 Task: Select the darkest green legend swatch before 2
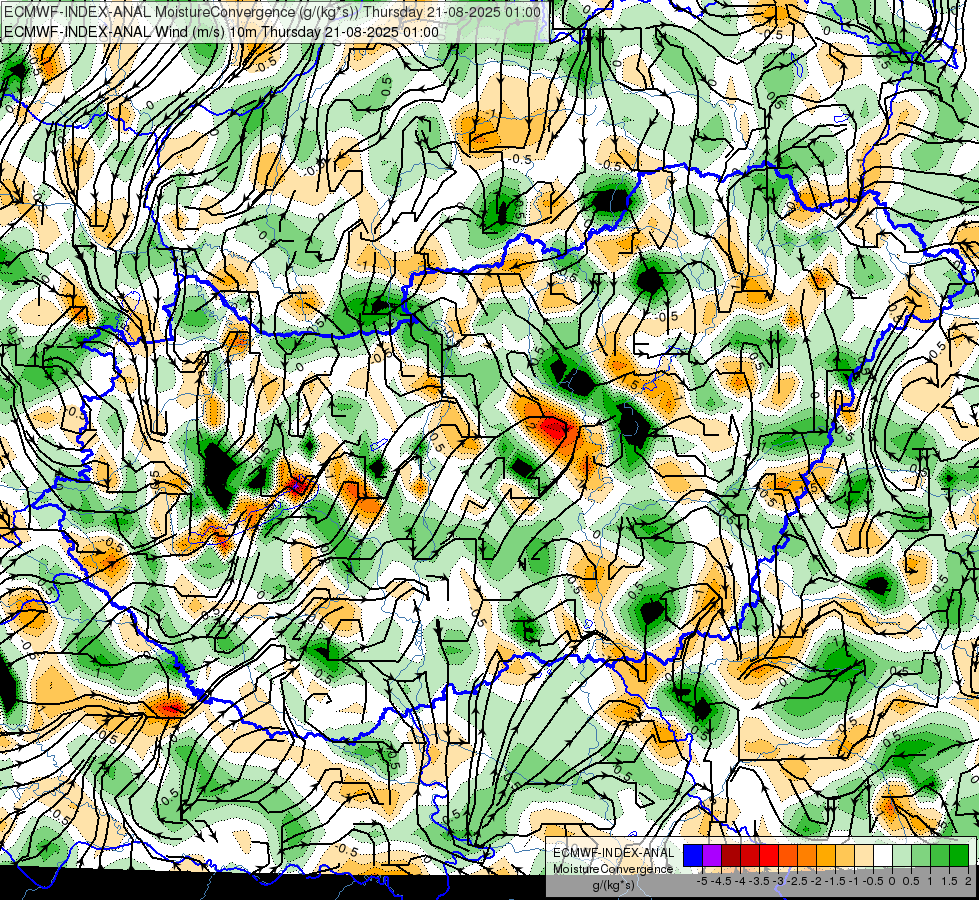tap(959, 855)
